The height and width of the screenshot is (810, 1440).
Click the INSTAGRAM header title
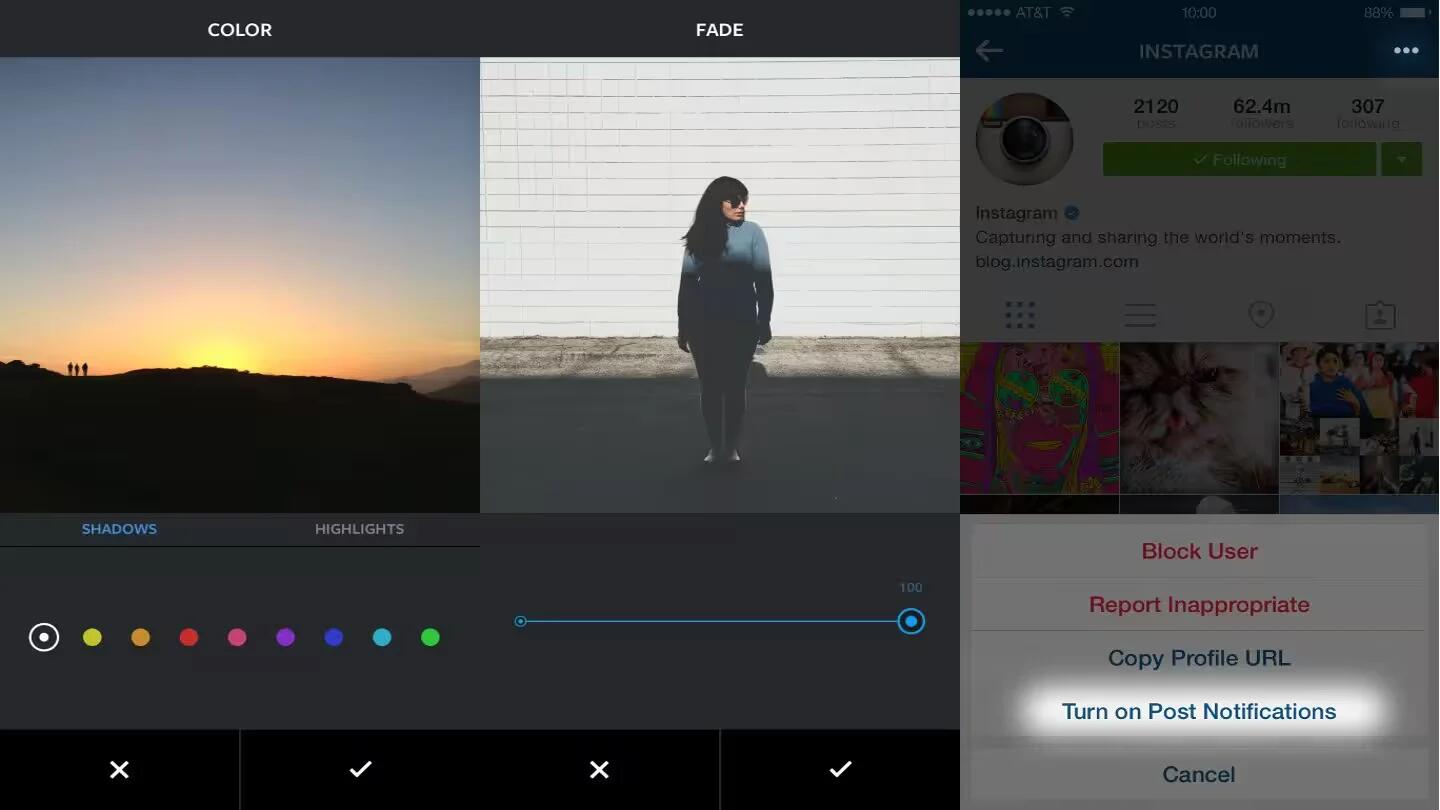[1198, 51]
